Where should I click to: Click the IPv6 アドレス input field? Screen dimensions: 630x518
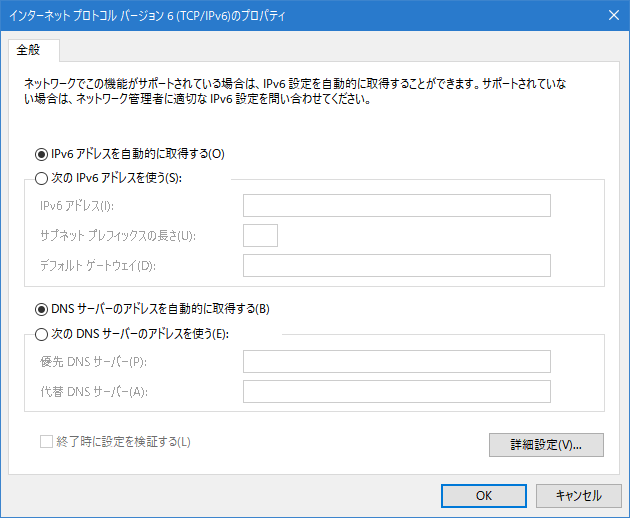tap(397, 206)
